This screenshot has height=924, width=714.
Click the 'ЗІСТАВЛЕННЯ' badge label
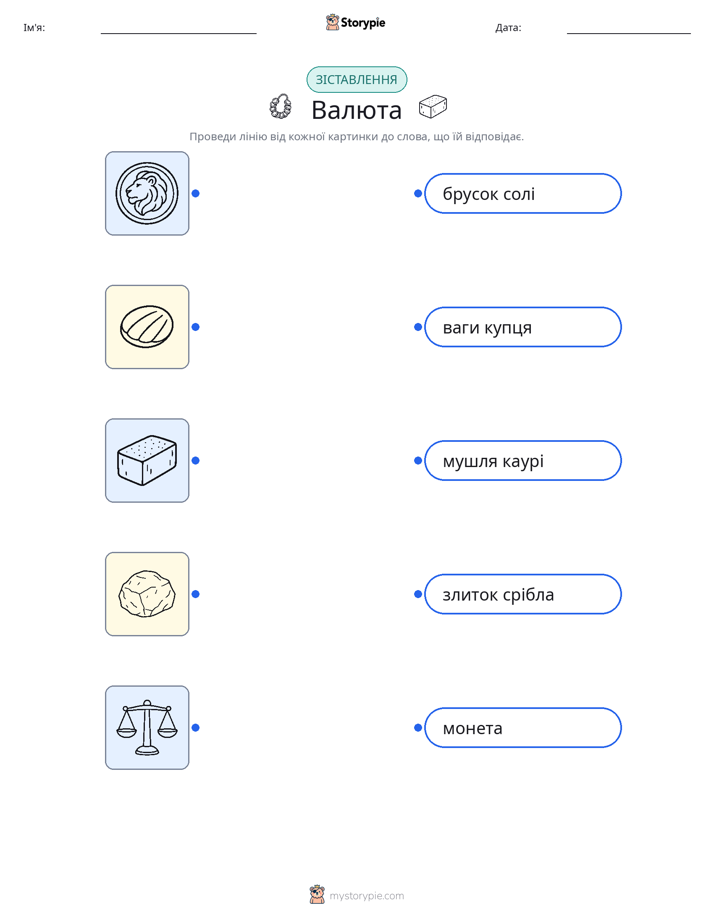(356, 80)
